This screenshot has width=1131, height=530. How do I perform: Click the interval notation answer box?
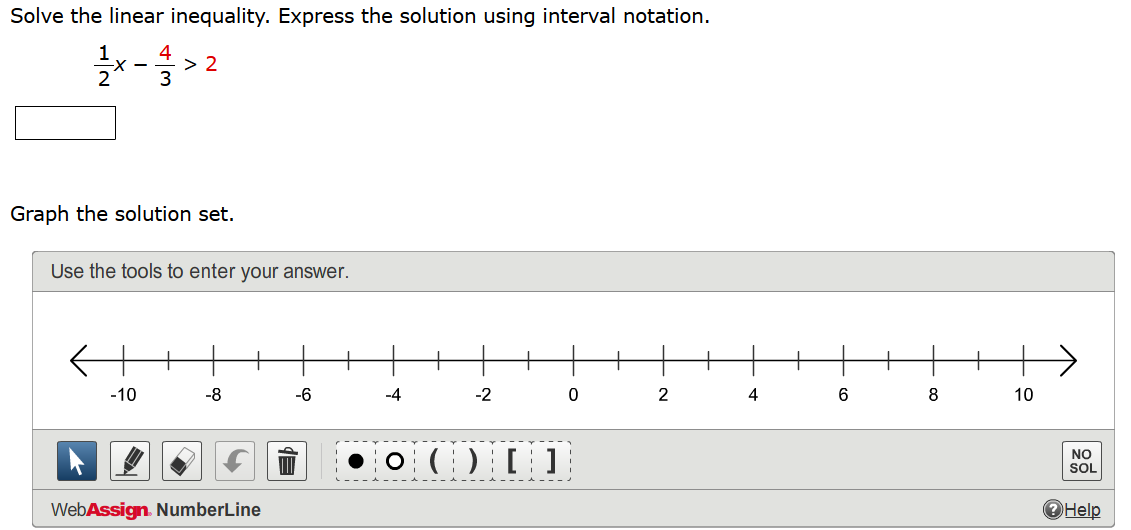[x=66, y=123]
